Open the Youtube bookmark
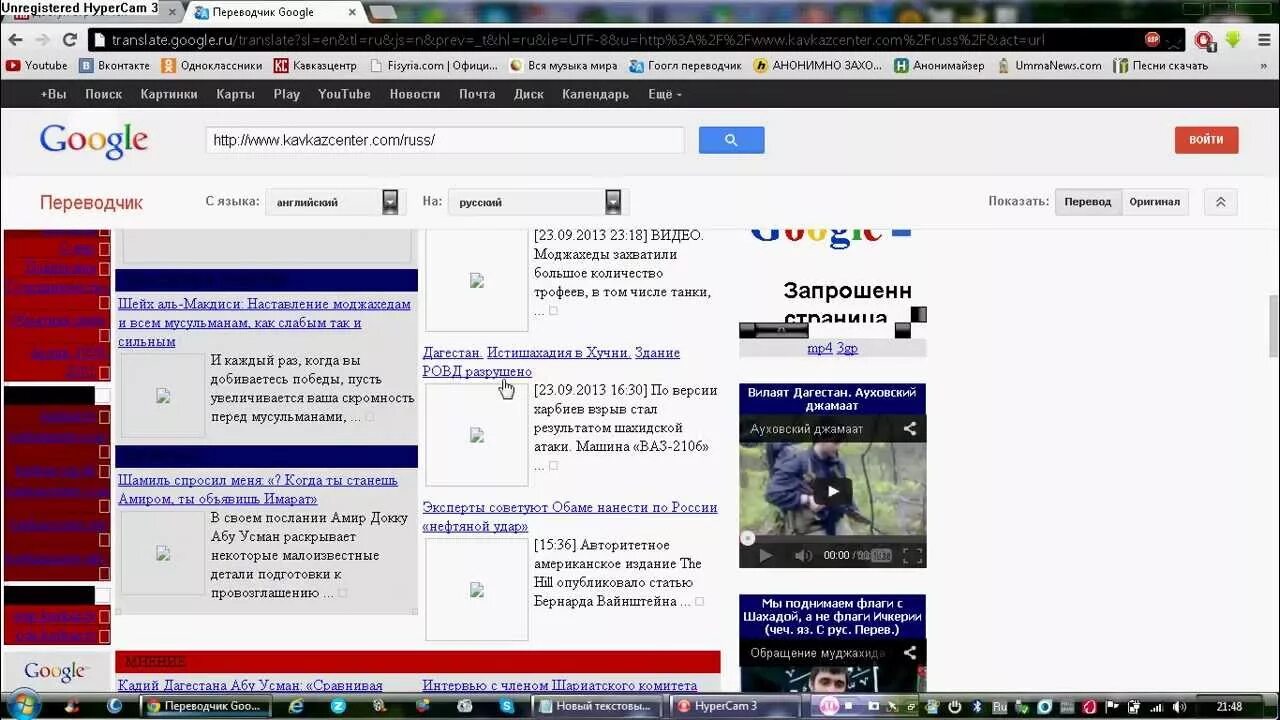 37,66
